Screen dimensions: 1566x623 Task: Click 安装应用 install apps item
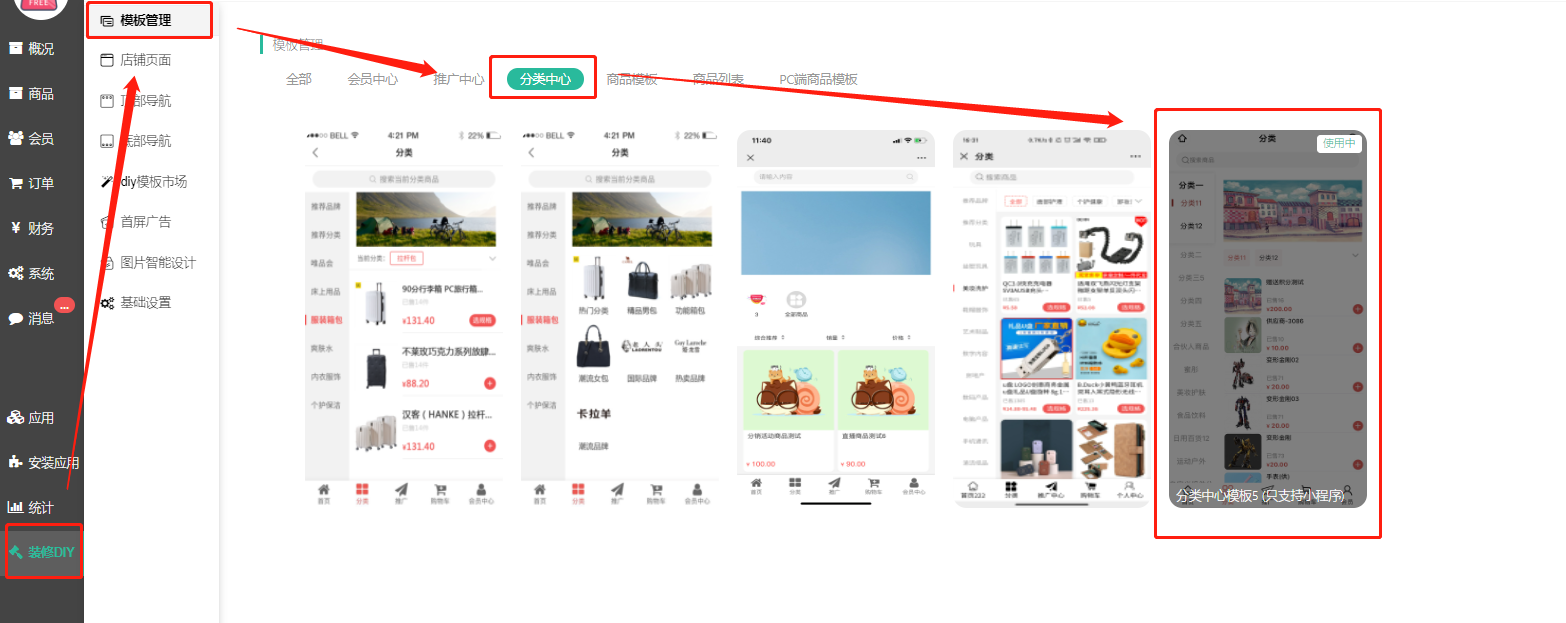point(44,463)
